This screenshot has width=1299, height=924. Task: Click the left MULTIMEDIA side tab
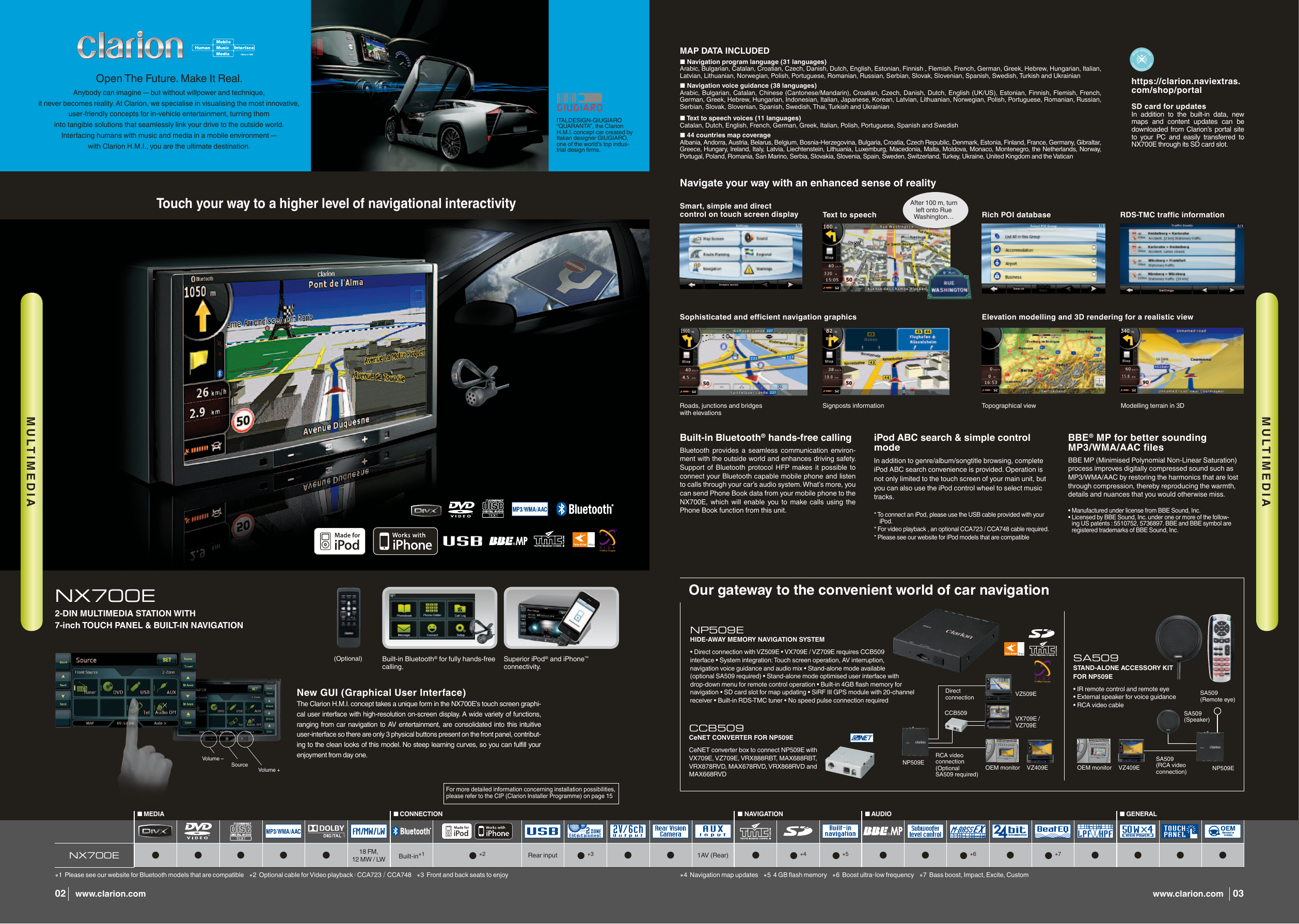tap(31, 461)
